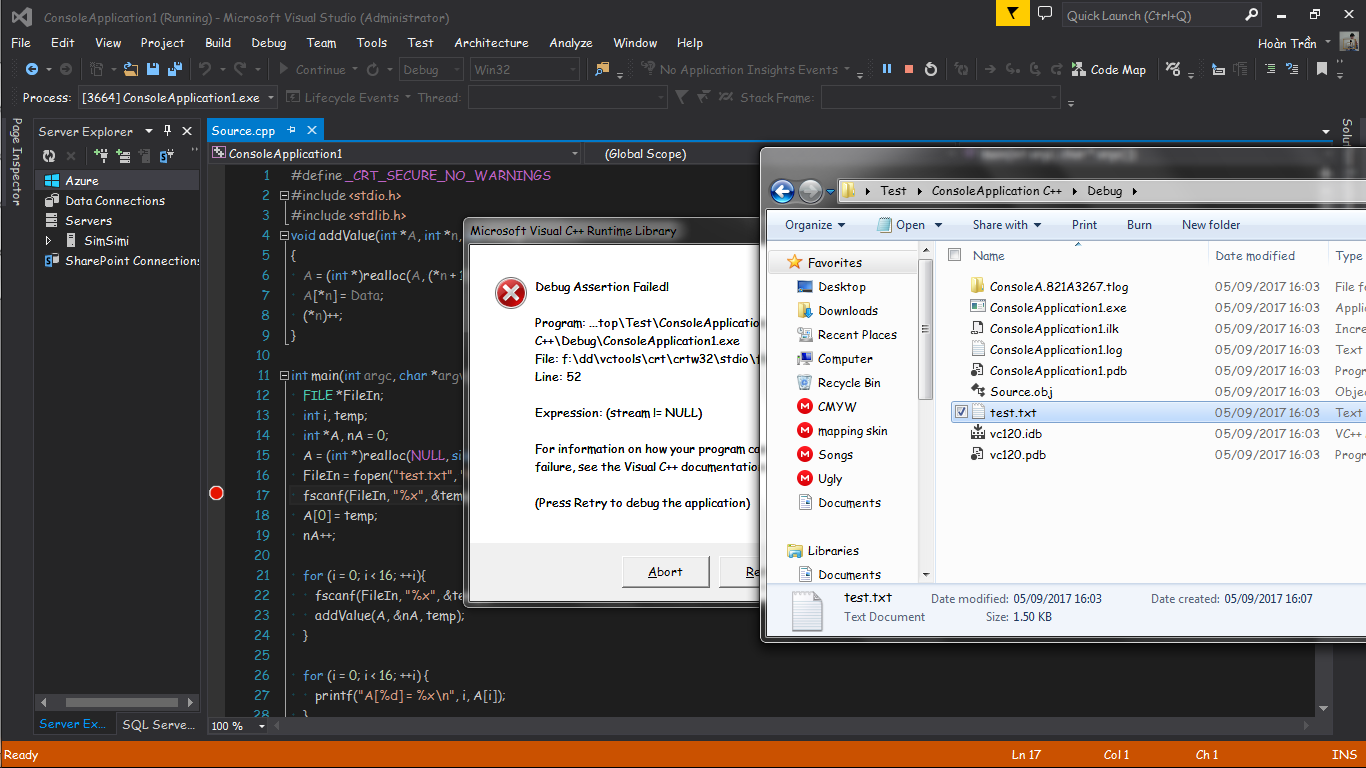The height and width of the screenshot is (768, 1366).
Task: Open Code Map from the toolbar
Action: pos(1108,70)
